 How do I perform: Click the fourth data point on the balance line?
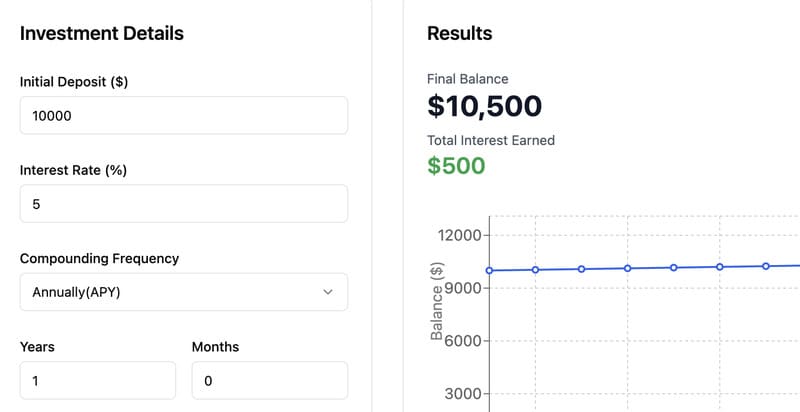(628, 268)
